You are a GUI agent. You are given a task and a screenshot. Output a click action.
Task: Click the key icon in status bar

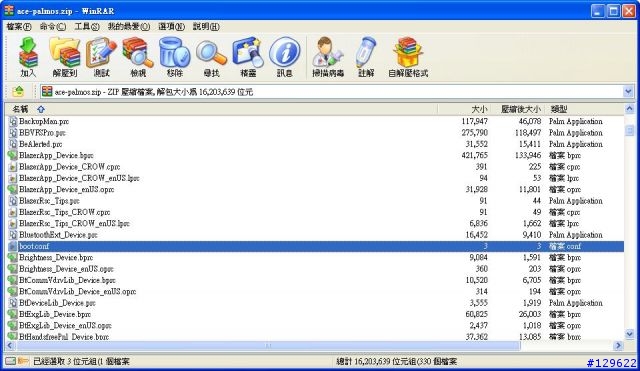[23, 361]
